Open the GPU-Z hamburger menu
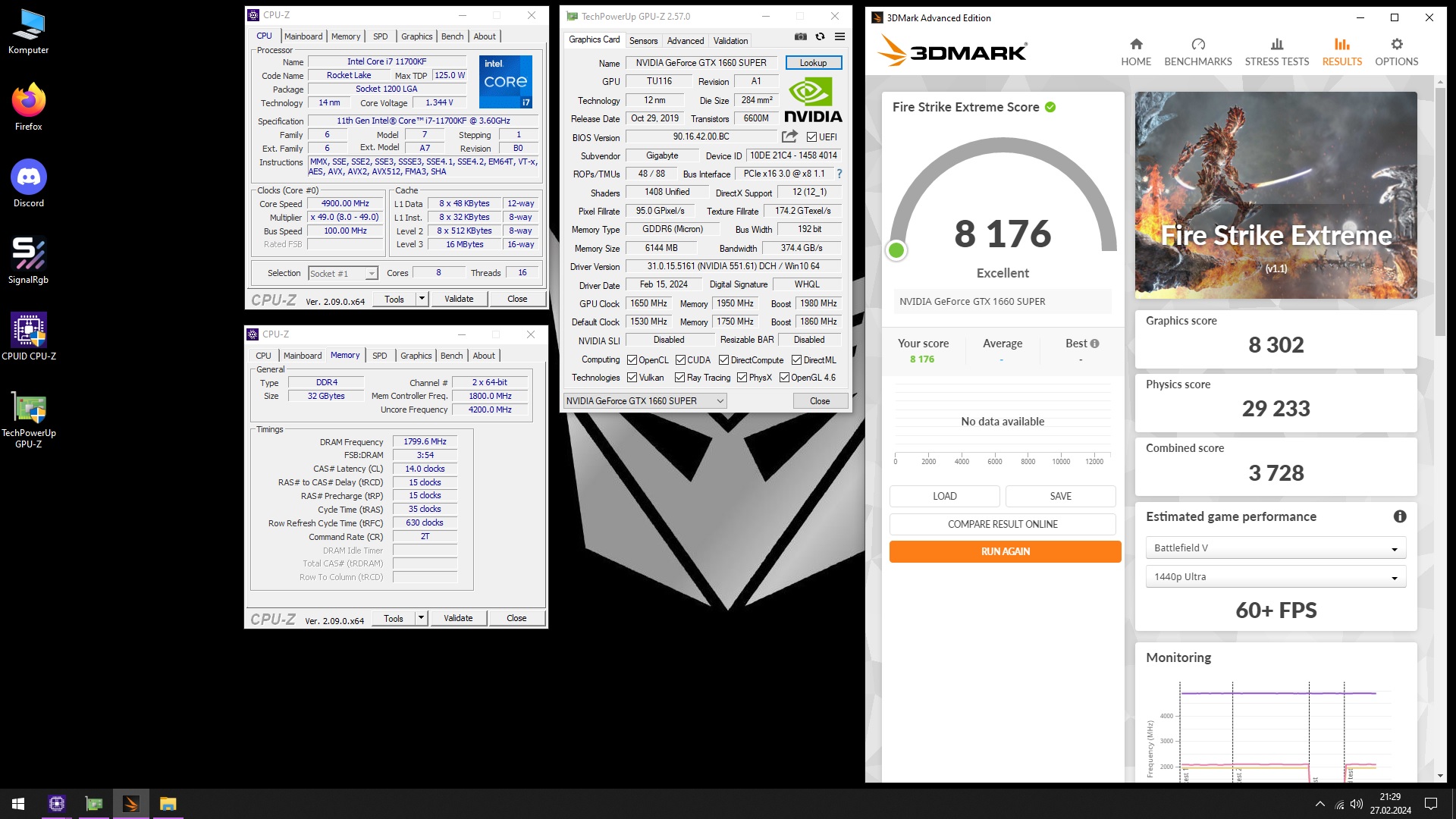1456x819 pixels. (839, 36)
